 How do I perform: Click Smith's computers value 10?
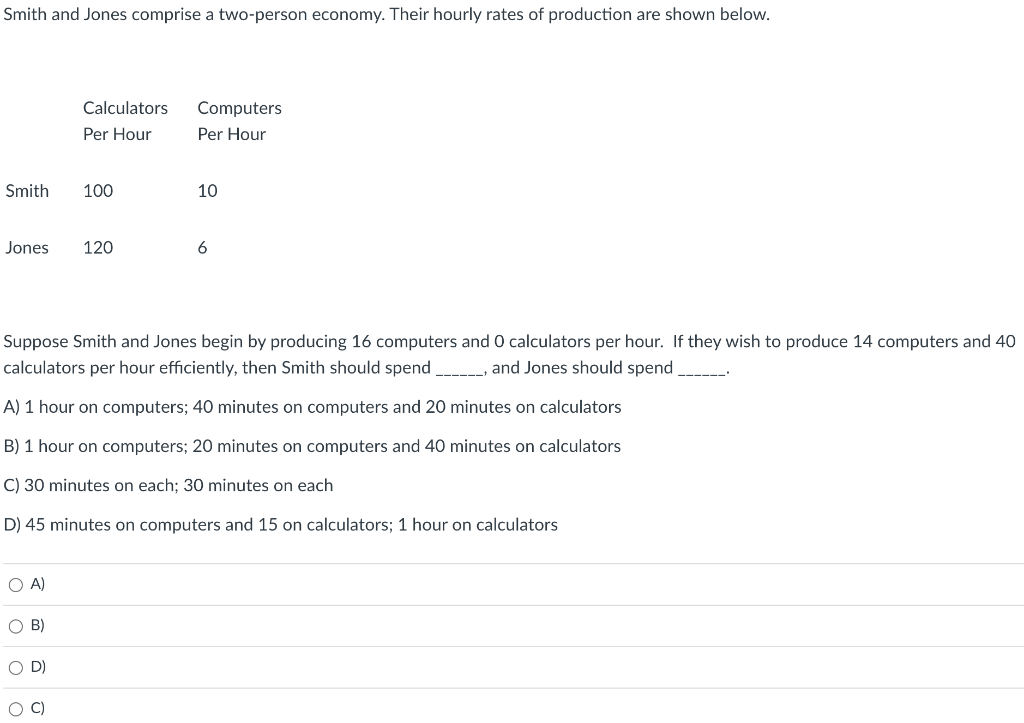[x=208, y=191]
